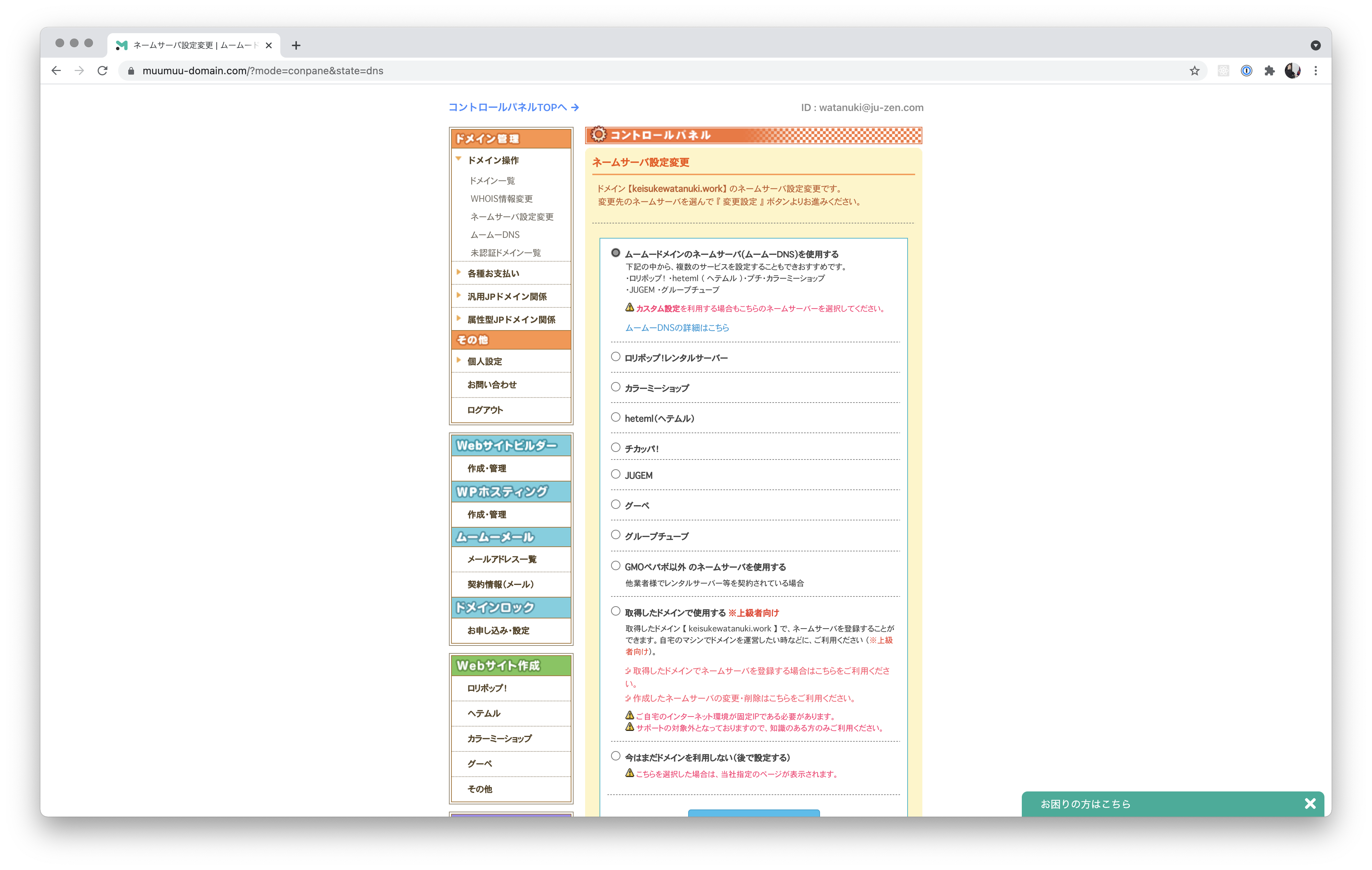1372x870 pixels.
Task: Select the heteml(ヘテムル) radio option
Action: click(615, 417)
